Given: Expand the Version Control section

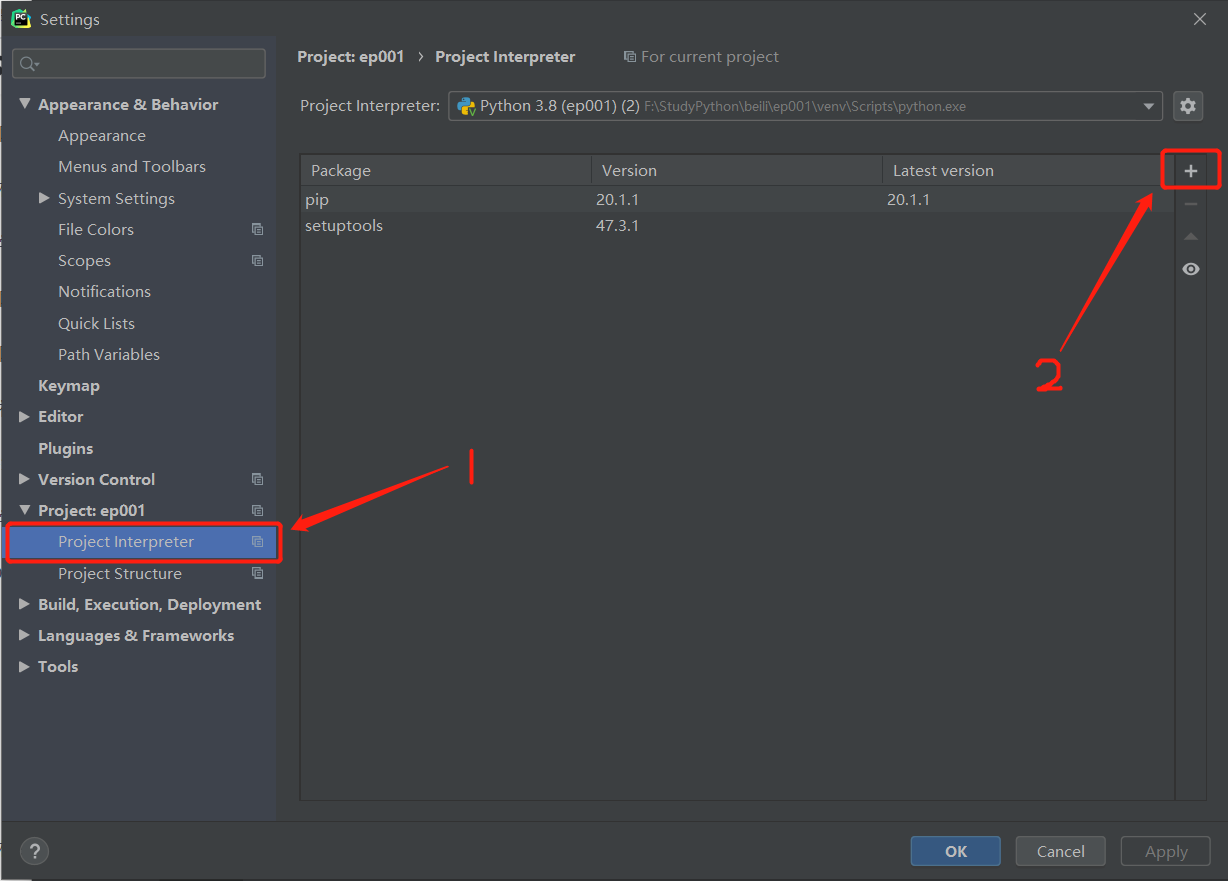Looking at the screenshot, I should point(25,479).
